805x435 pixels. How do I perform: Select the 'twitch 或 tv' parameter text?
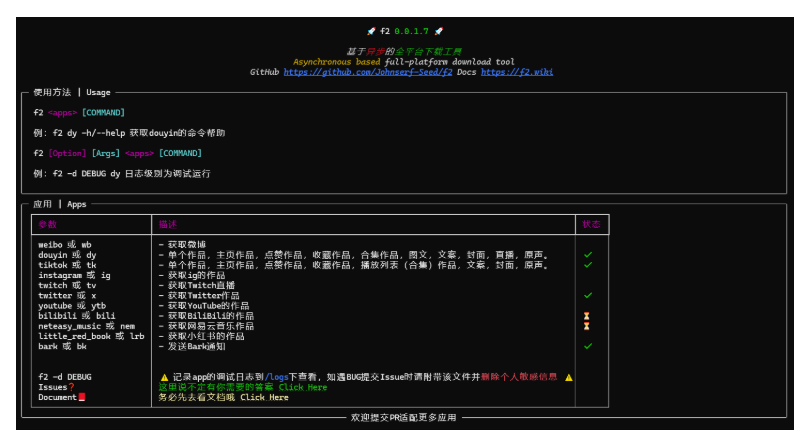click(67, 286)
